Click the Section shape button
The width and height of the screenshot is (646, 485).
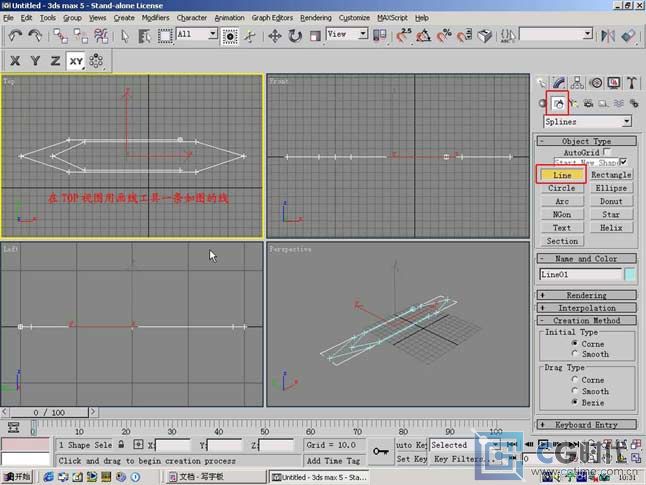tap(562, 241)
